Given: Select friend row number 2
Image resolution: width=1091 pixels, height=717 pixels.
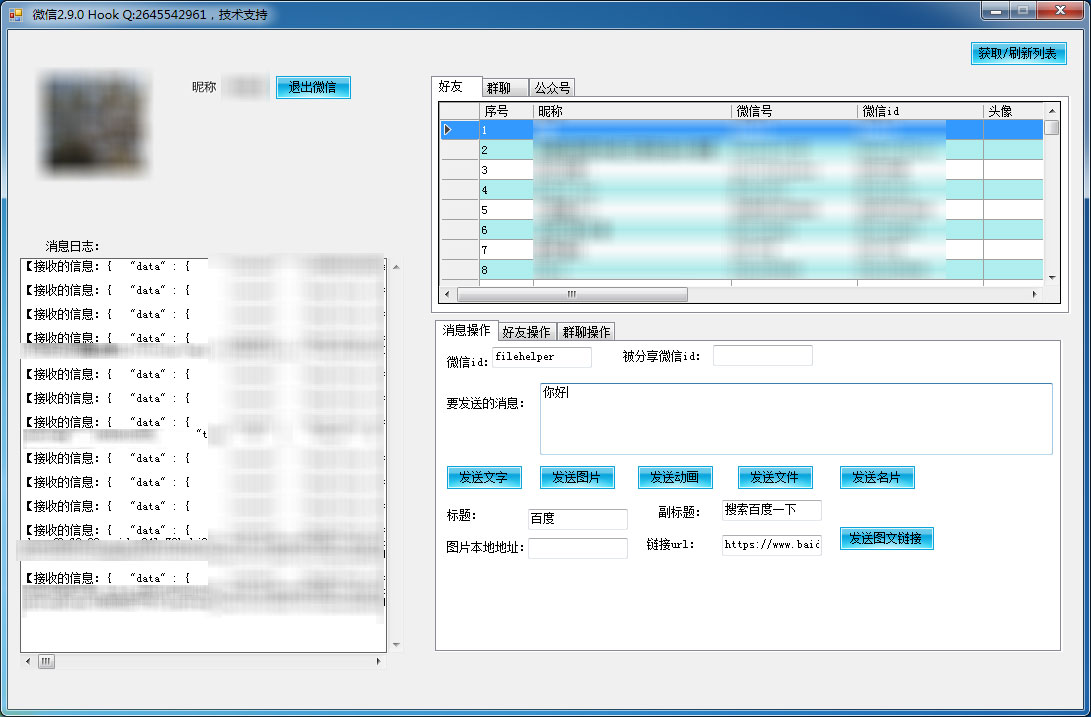Looking at the screenshot, I should (742, 150).
